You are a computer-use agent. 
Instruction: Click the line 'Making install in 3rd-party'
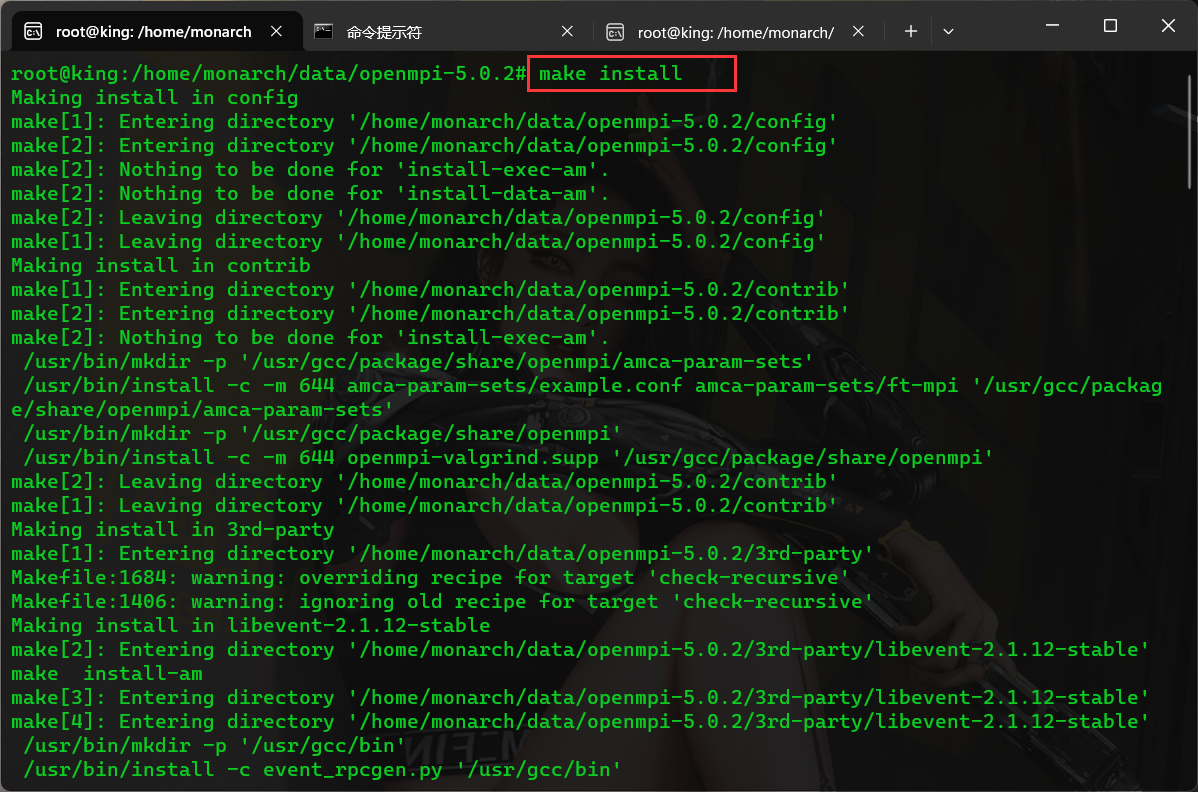[x=173, y=529]
